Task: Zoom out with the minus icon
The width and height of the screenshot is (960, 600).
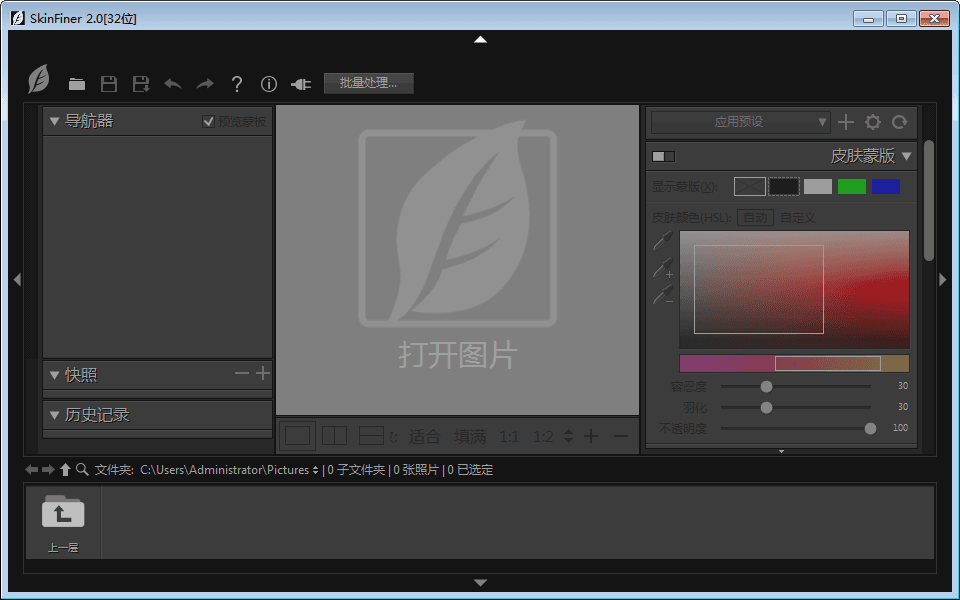Action: [621, 436]
